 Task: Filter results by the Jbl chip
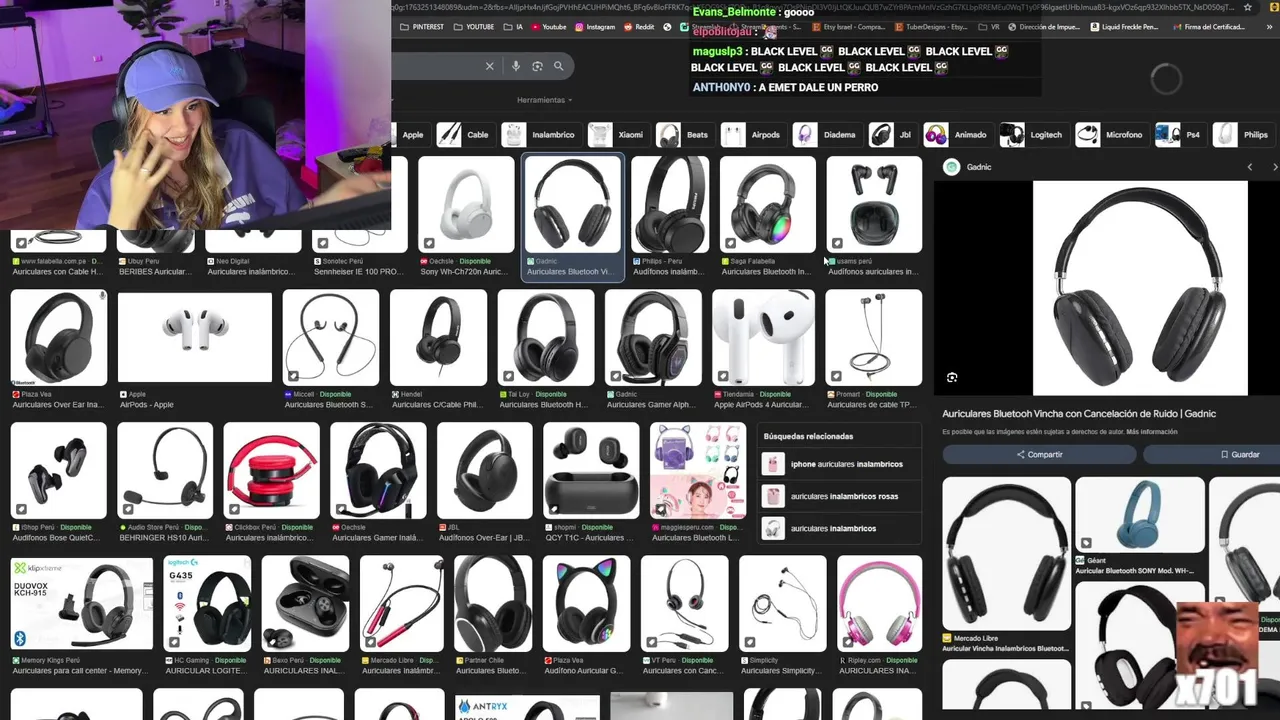892,135
